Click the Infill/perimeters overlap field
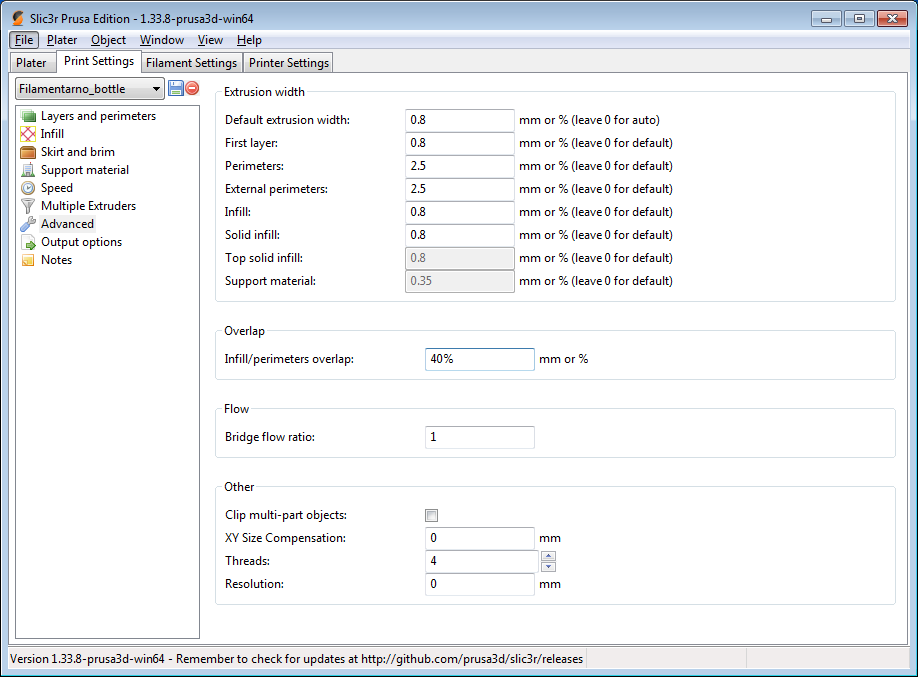Image resolution: width=918 pixels, height=677 pixels. point(479,359)
